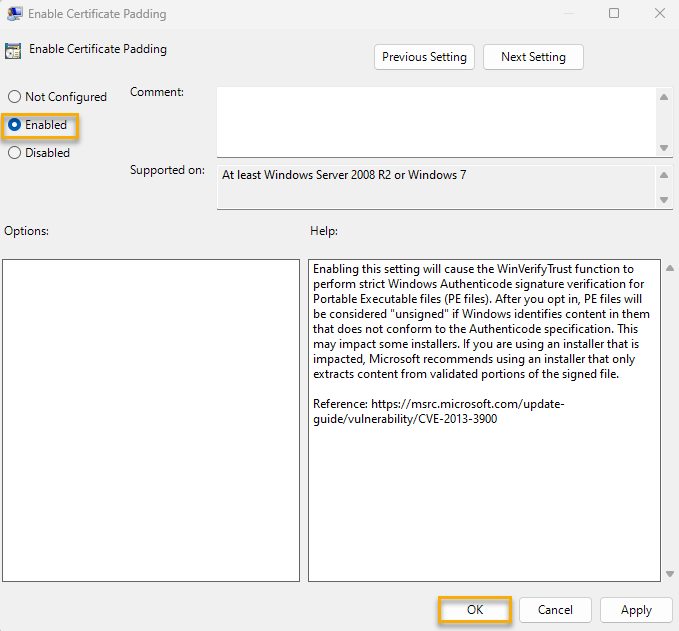
Task: Click the Group Policy icon in the title bar
Action: pyautogui.click(x=16, y=14)
